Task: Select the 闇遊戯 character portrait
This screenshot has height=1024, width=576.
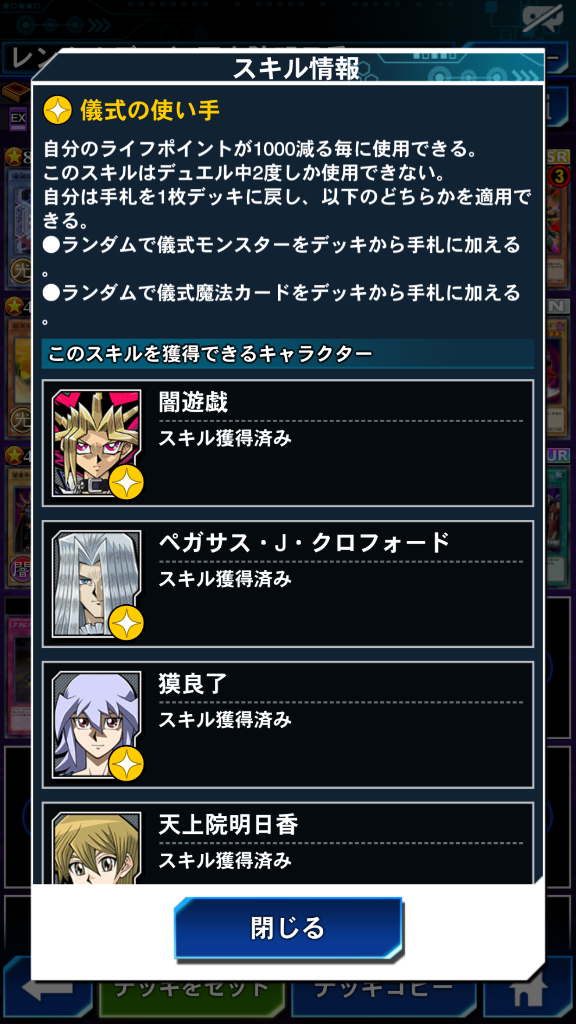Action: tap(97, 443)
